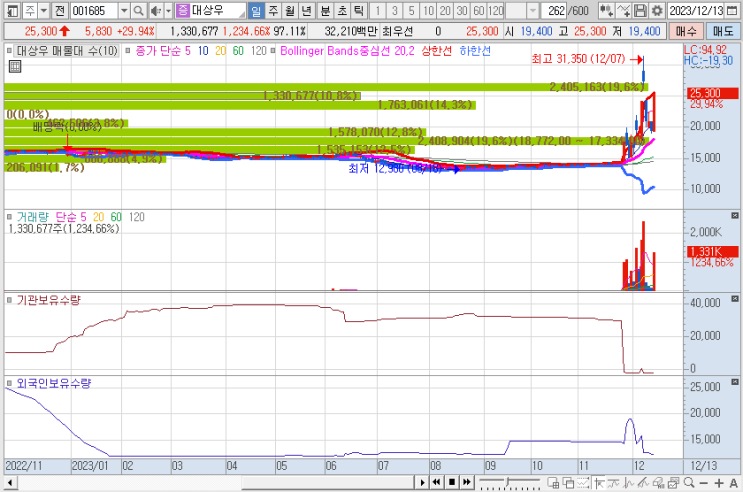Toggle the 종가 단순 moving average checkbox
Screen dimensions: 743x492
(128, 50)
